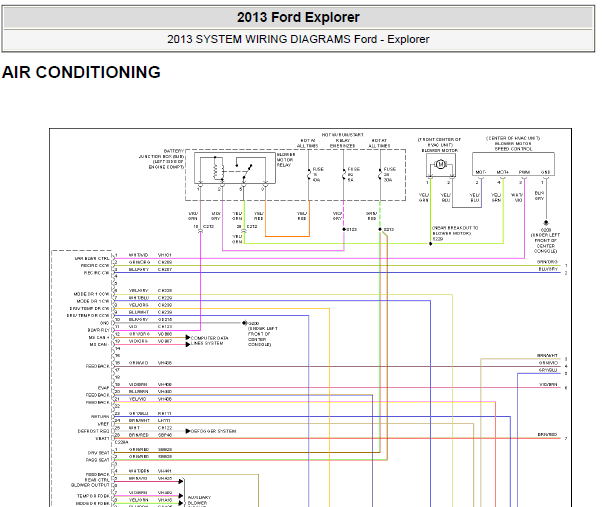Click the relay switch contact symbol
The image size is (605, 507).
click(x=245, y=170)
